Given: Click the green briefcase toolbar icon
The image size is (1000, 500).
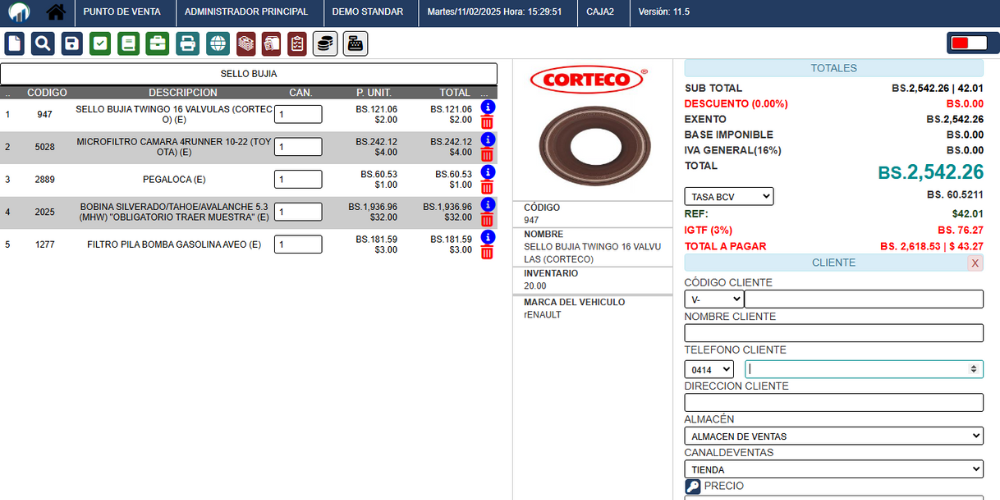Looking at the screenshot, I should tap(157, 44).
